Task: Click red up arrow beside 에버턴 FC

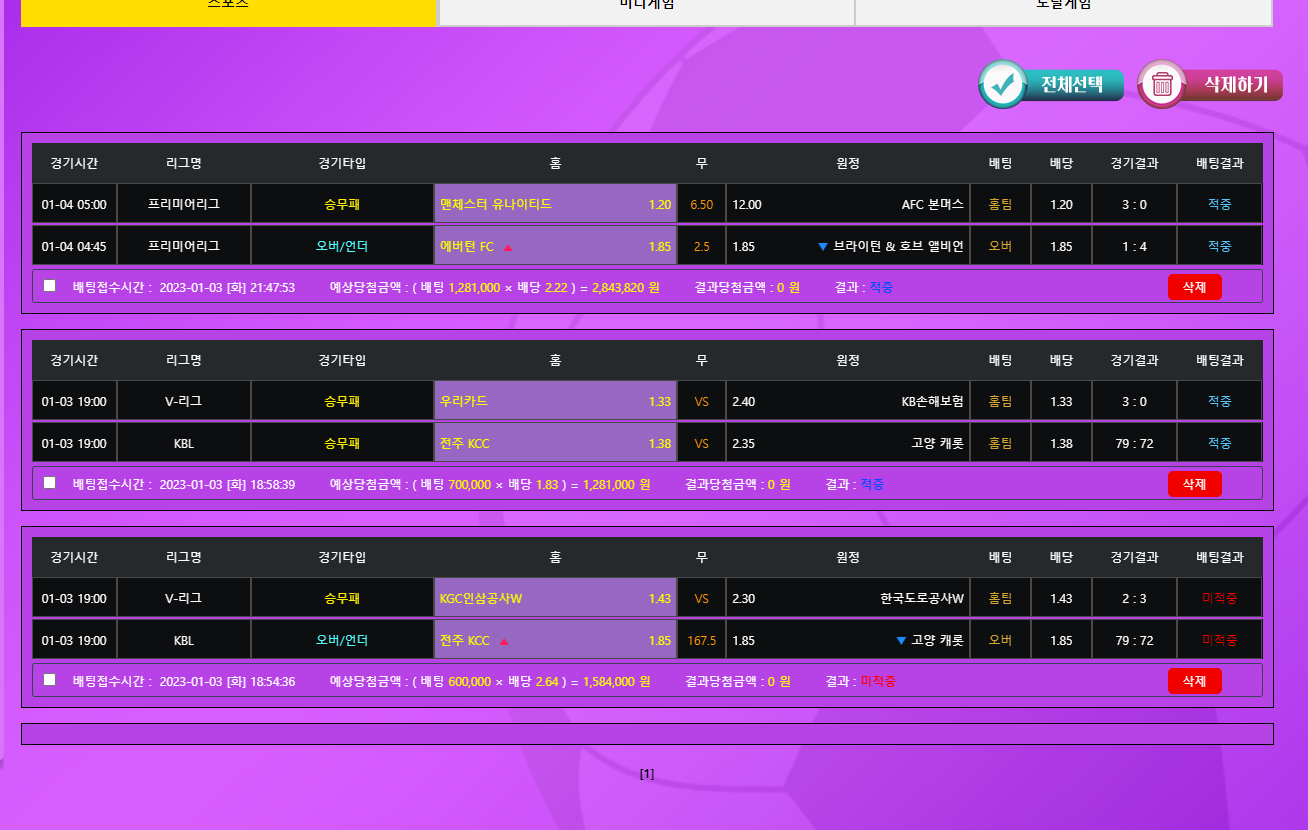Action: coord(508,247)
